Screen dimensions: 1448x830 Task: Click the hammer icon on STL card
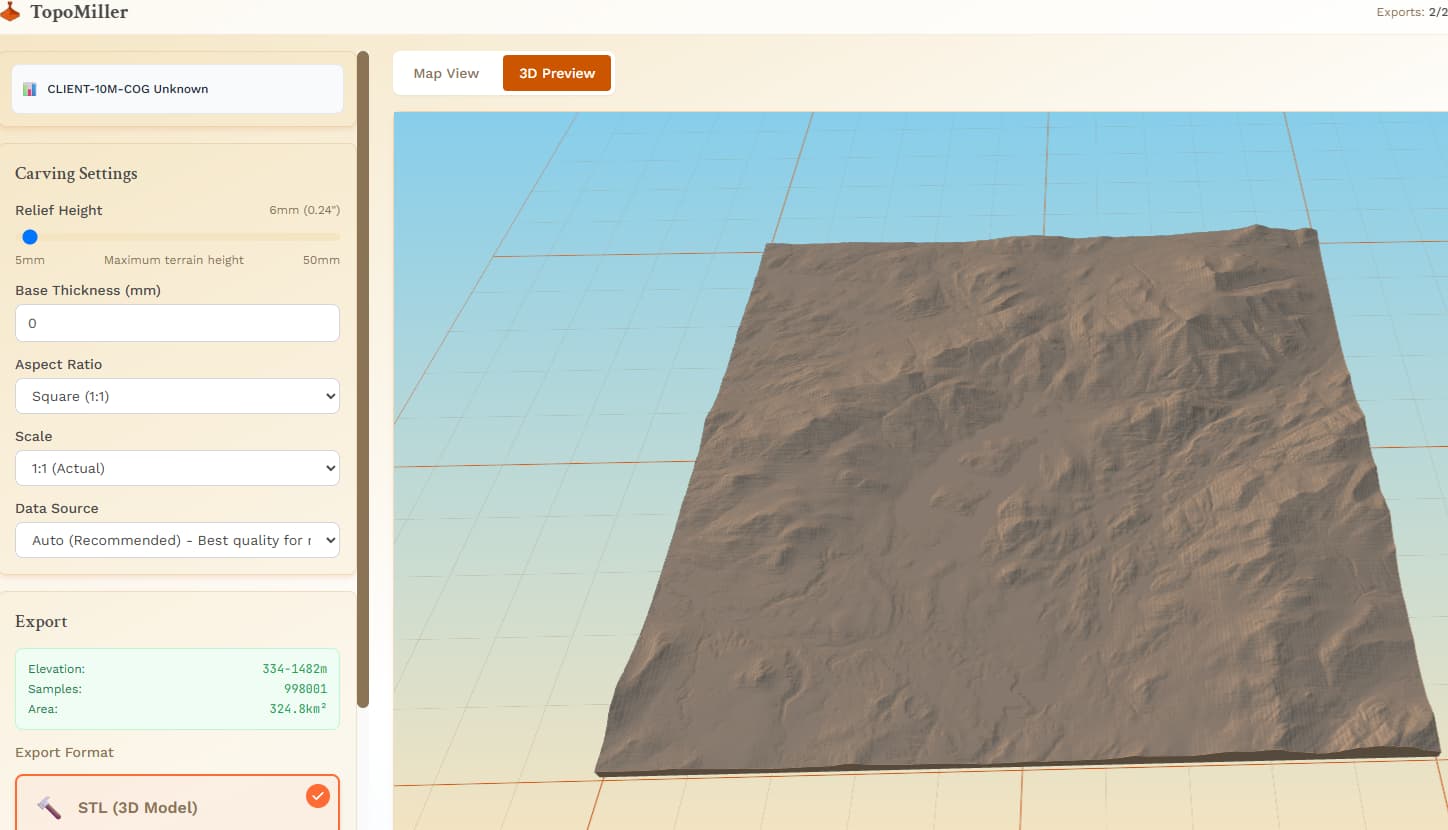[49, 807]
